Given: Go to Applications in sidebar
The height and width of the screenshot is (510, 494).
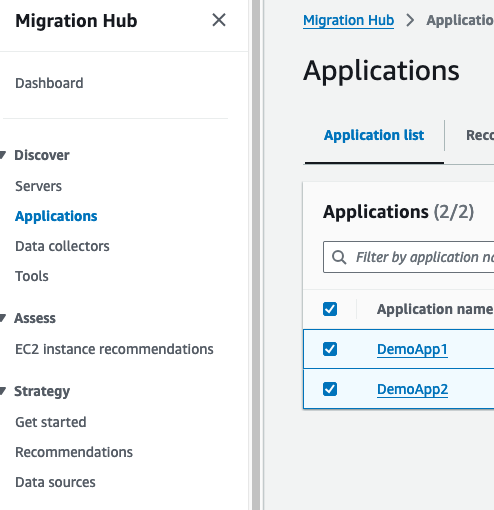Looking at the screenshot, I should tap(56, 216).
